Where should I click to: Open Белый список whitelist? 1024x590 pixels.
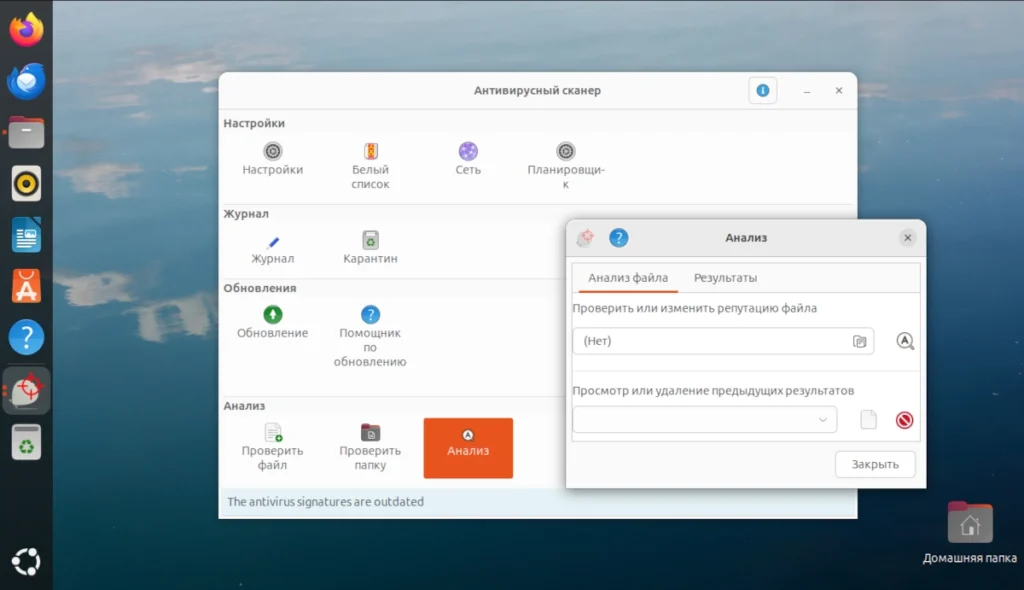click(370, 166)
